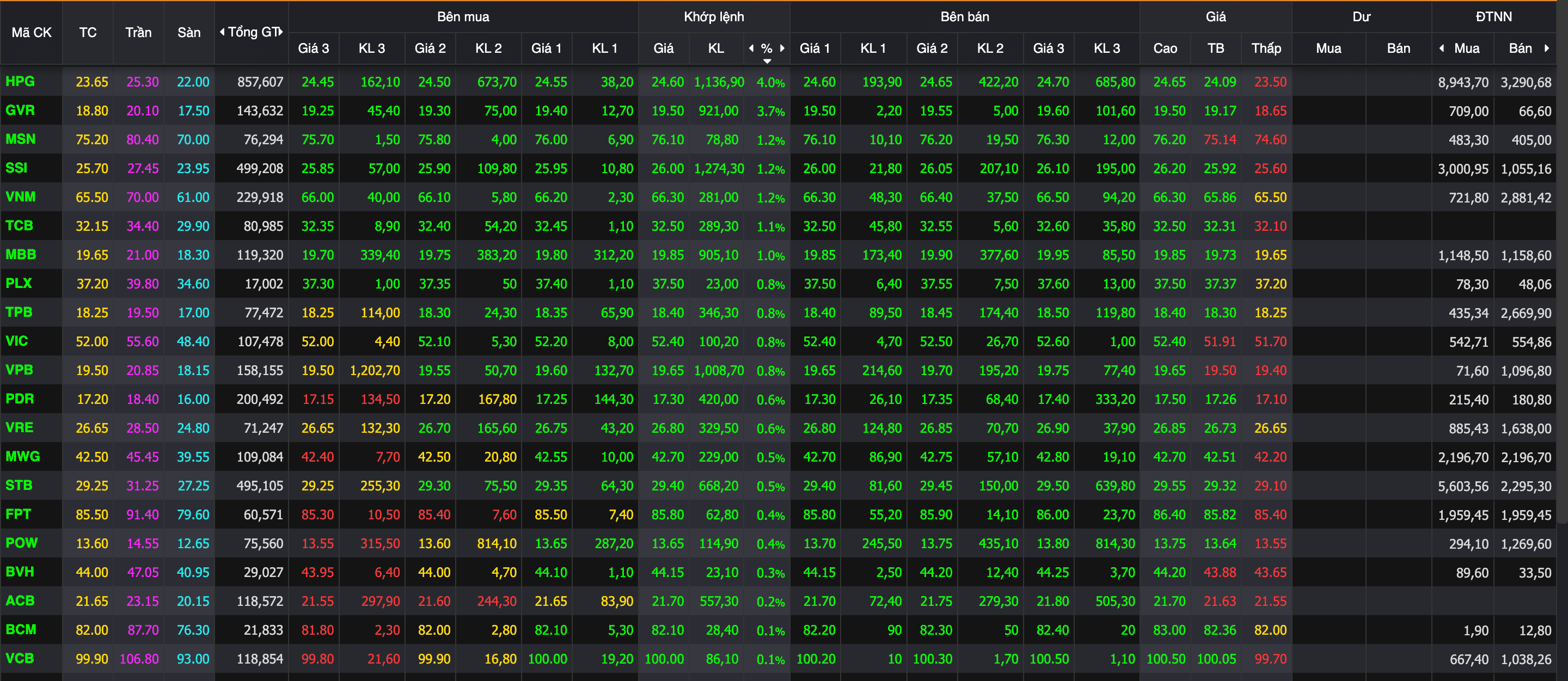Click the Thấp price column header
This screenshot has height=681, width=1568.
[x=1266, y=48]
